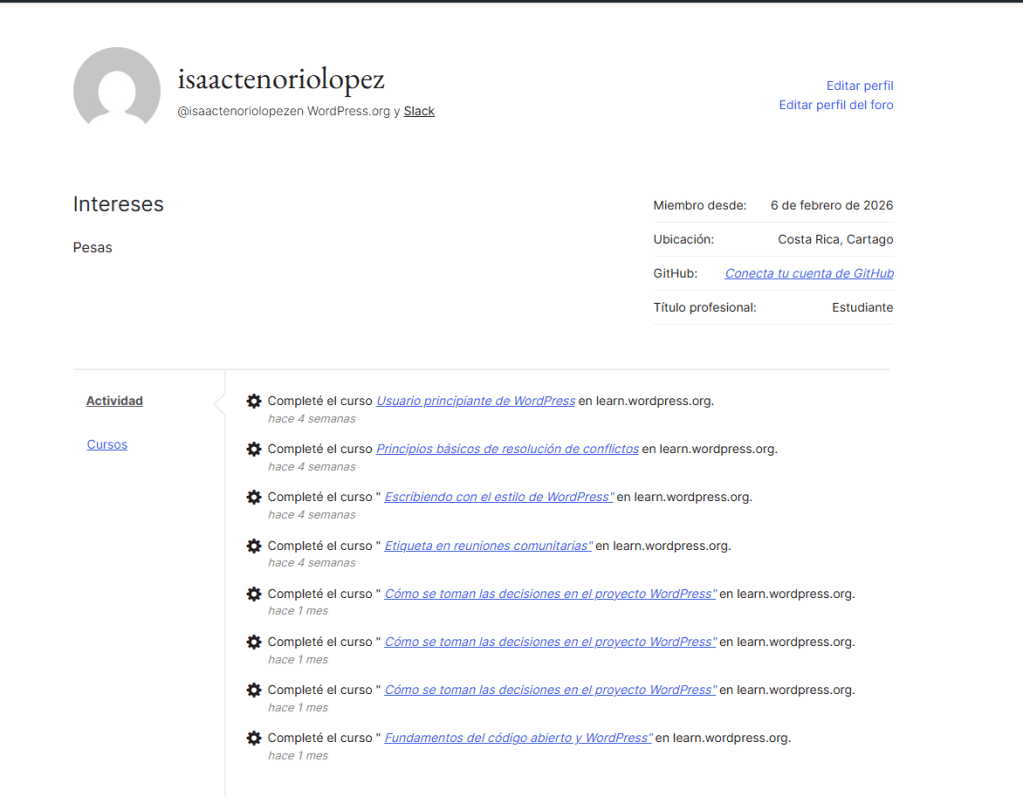Viewport: 1023px width, 797px height.
Task: Open the last Cómo se toman las decisiones link
Action: point(550,690)
